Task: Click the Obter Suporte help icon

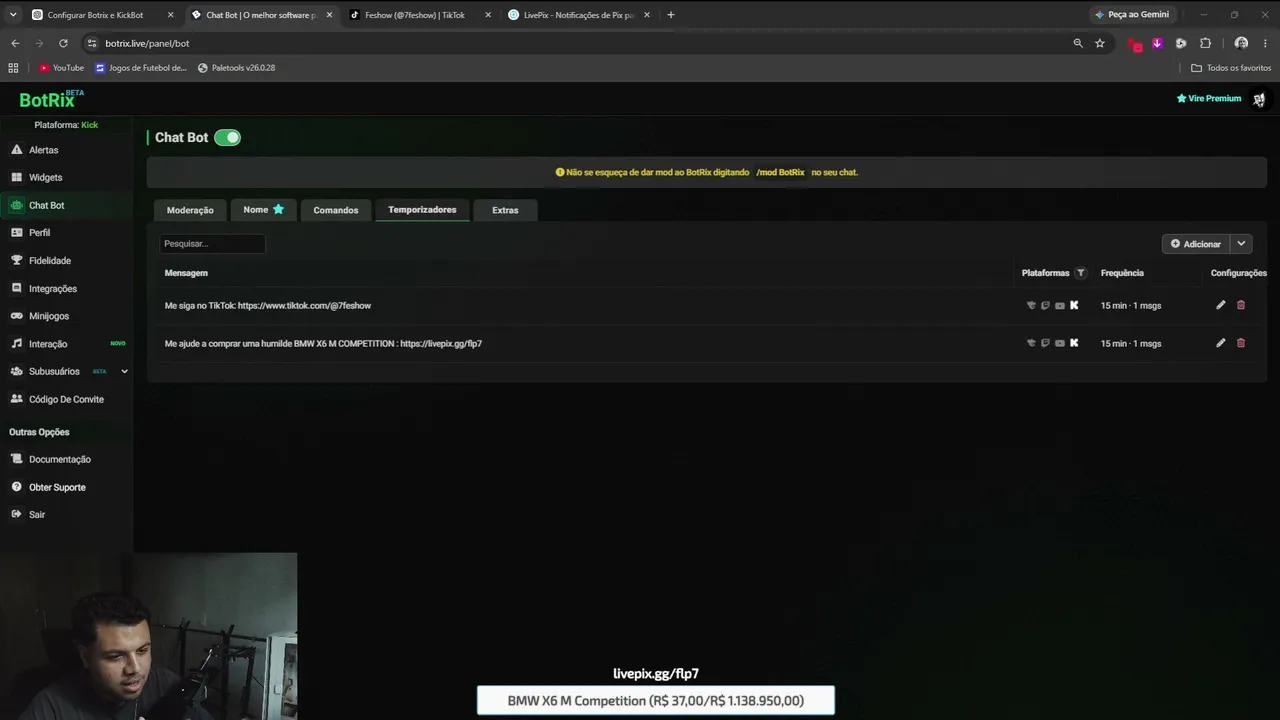Action: [16, 487]
